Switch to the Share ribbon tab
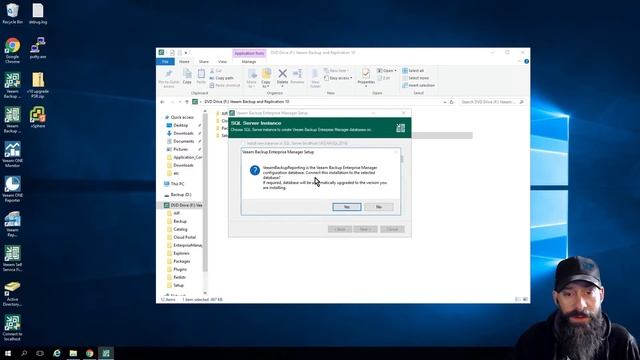 click(204, 62)
